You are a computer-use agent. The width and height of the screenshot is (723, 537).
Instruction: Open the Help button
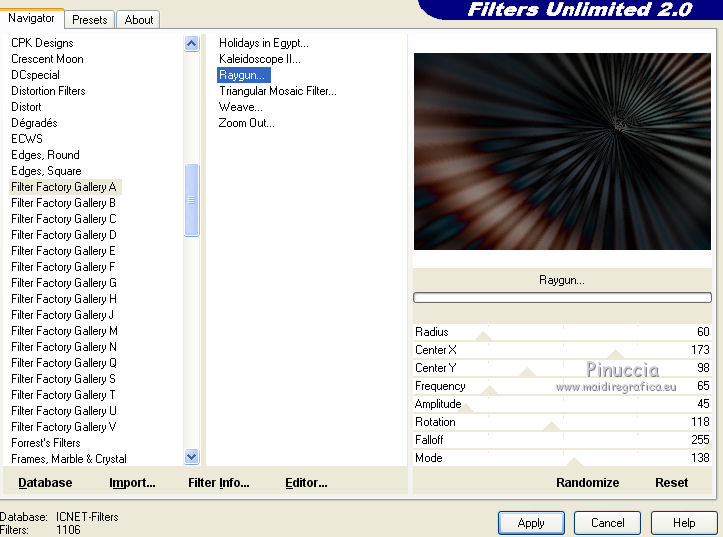[684, 523]
